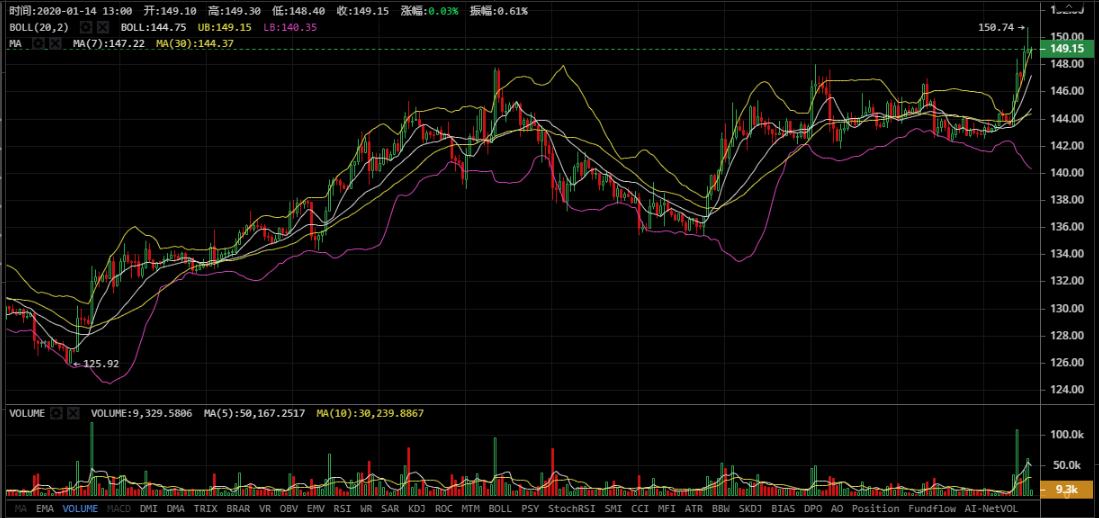Choose the BIAS indicator
Screen dimensions: 1099x518
tap(784, 509)
